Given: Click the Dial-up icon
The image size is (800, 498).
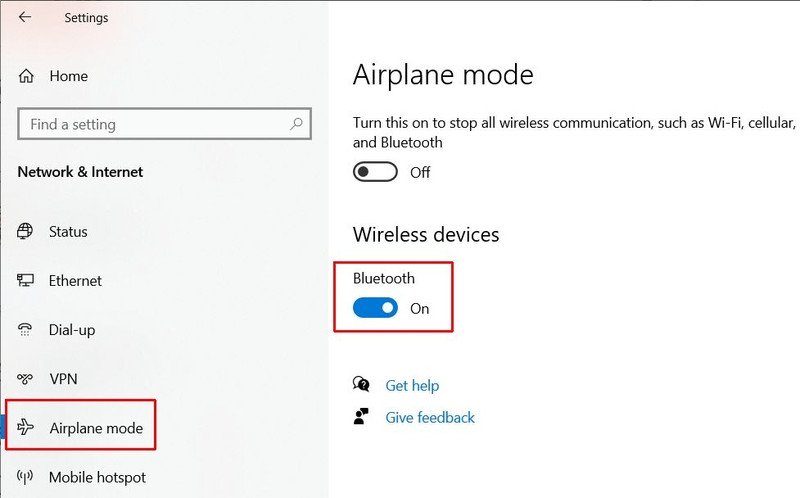Looking at the screenshot, I should tap(27, 330).
